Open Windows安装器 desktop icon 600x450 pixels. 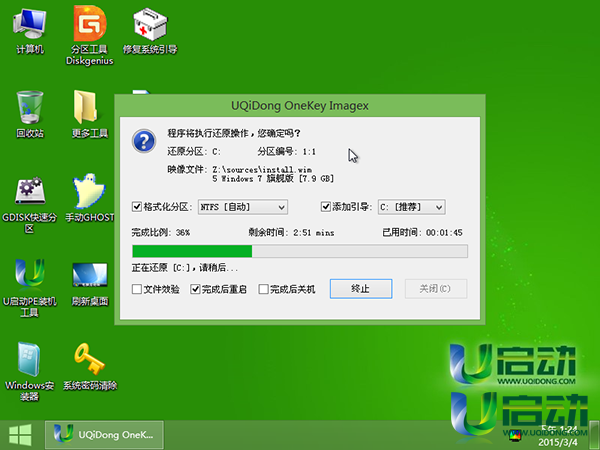pyautogui.click(x=29, y=371)
